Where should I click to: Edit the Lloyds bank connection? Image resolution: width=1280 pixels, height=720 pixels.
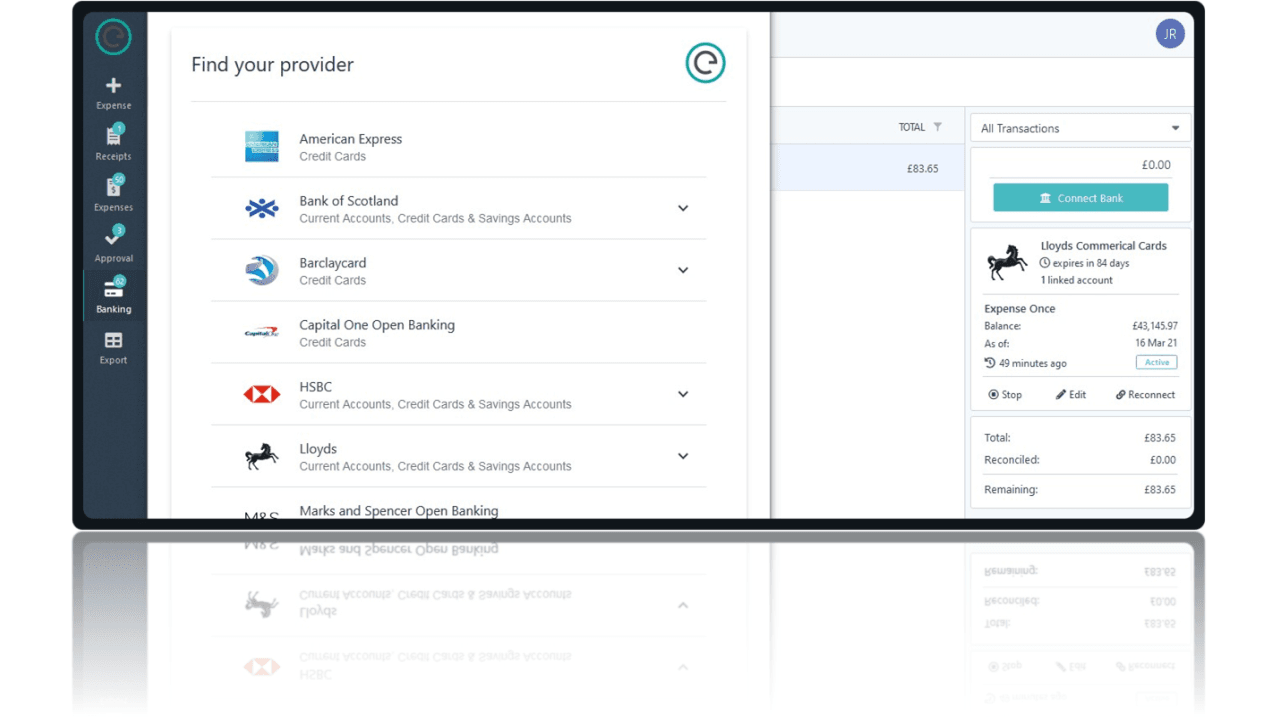tap(1071, 394)
